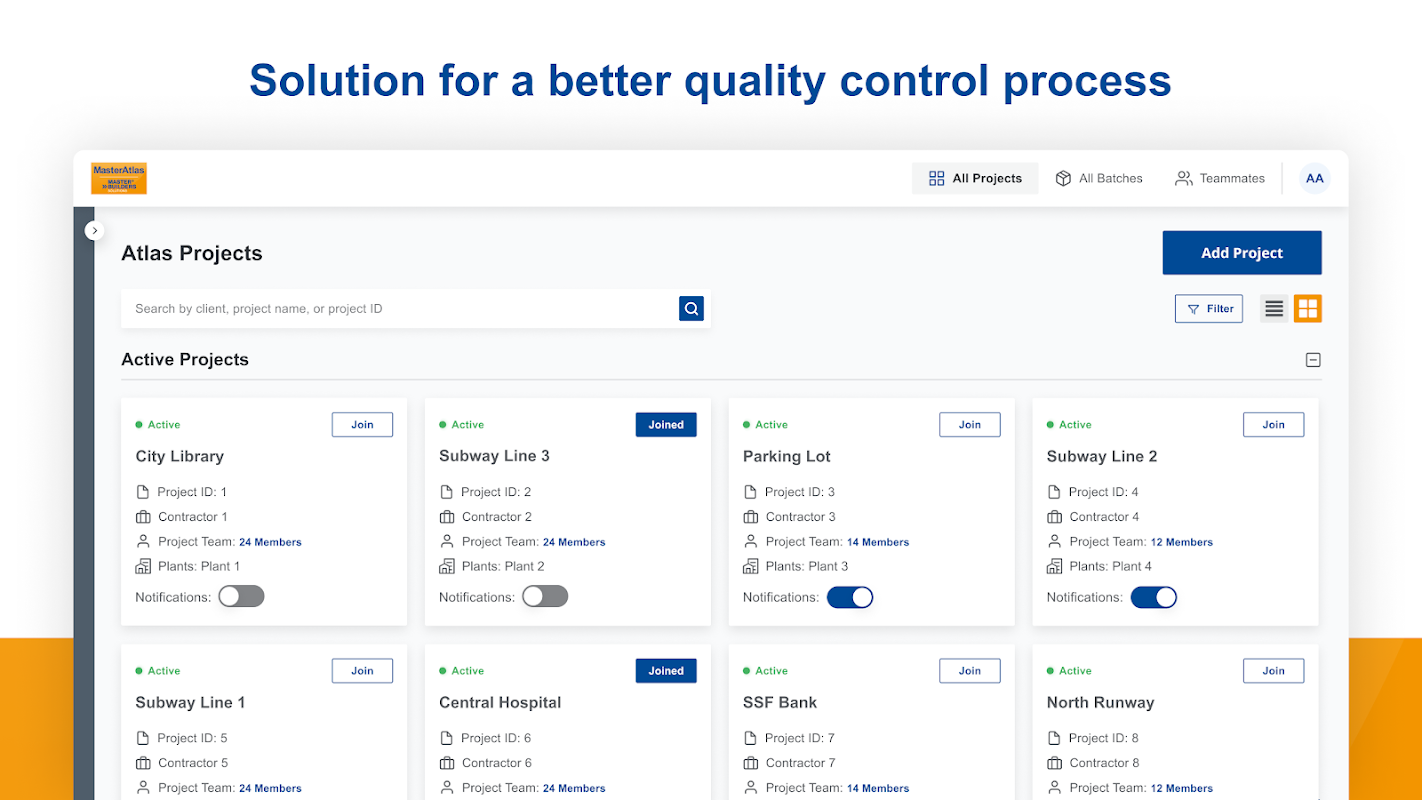
Task: Join the City Library project
Action: click(362, 424)
